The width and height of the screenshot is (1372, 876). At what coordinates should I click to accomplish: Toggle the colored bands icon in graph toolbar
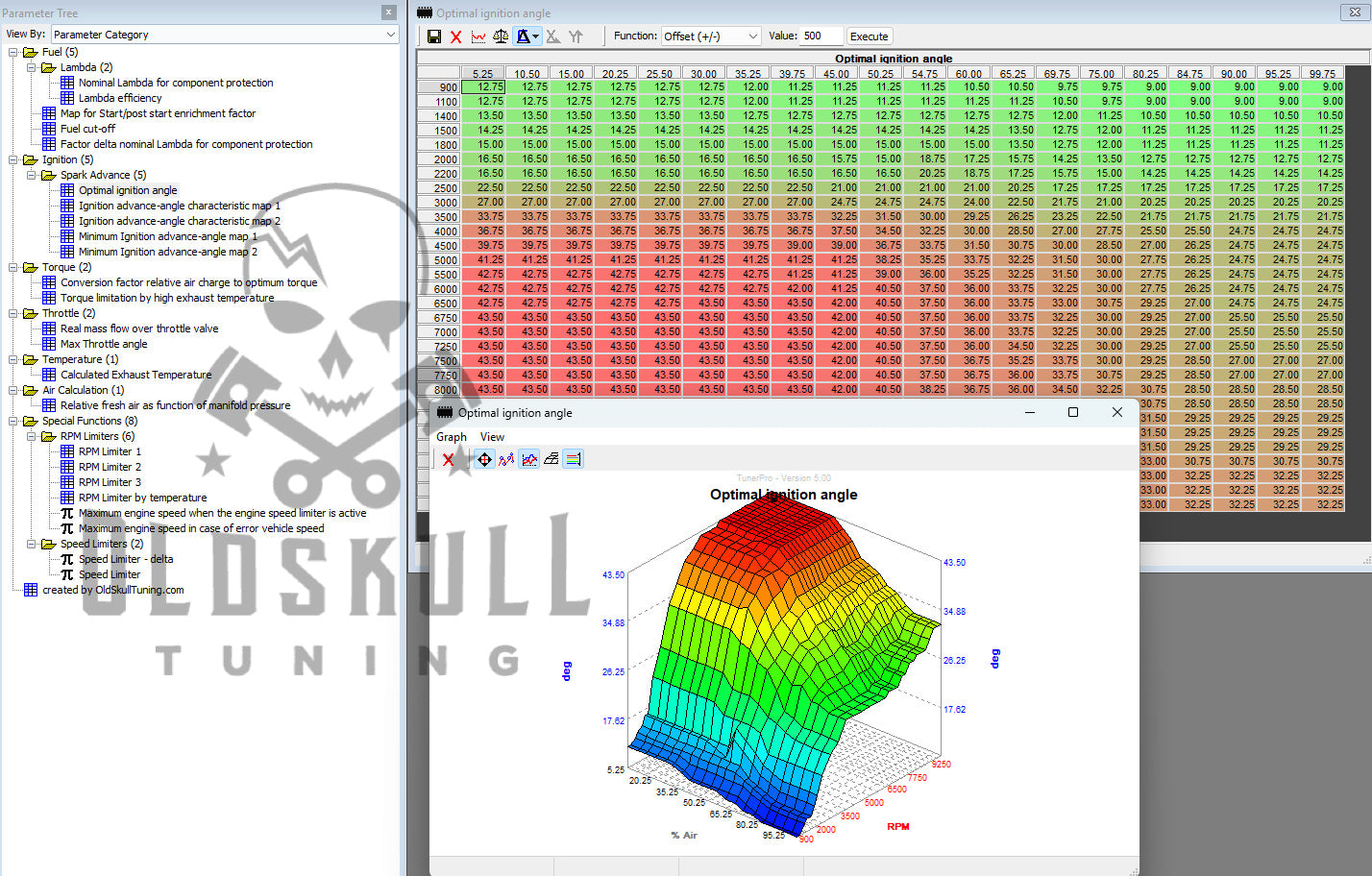[x=573, y=459]
